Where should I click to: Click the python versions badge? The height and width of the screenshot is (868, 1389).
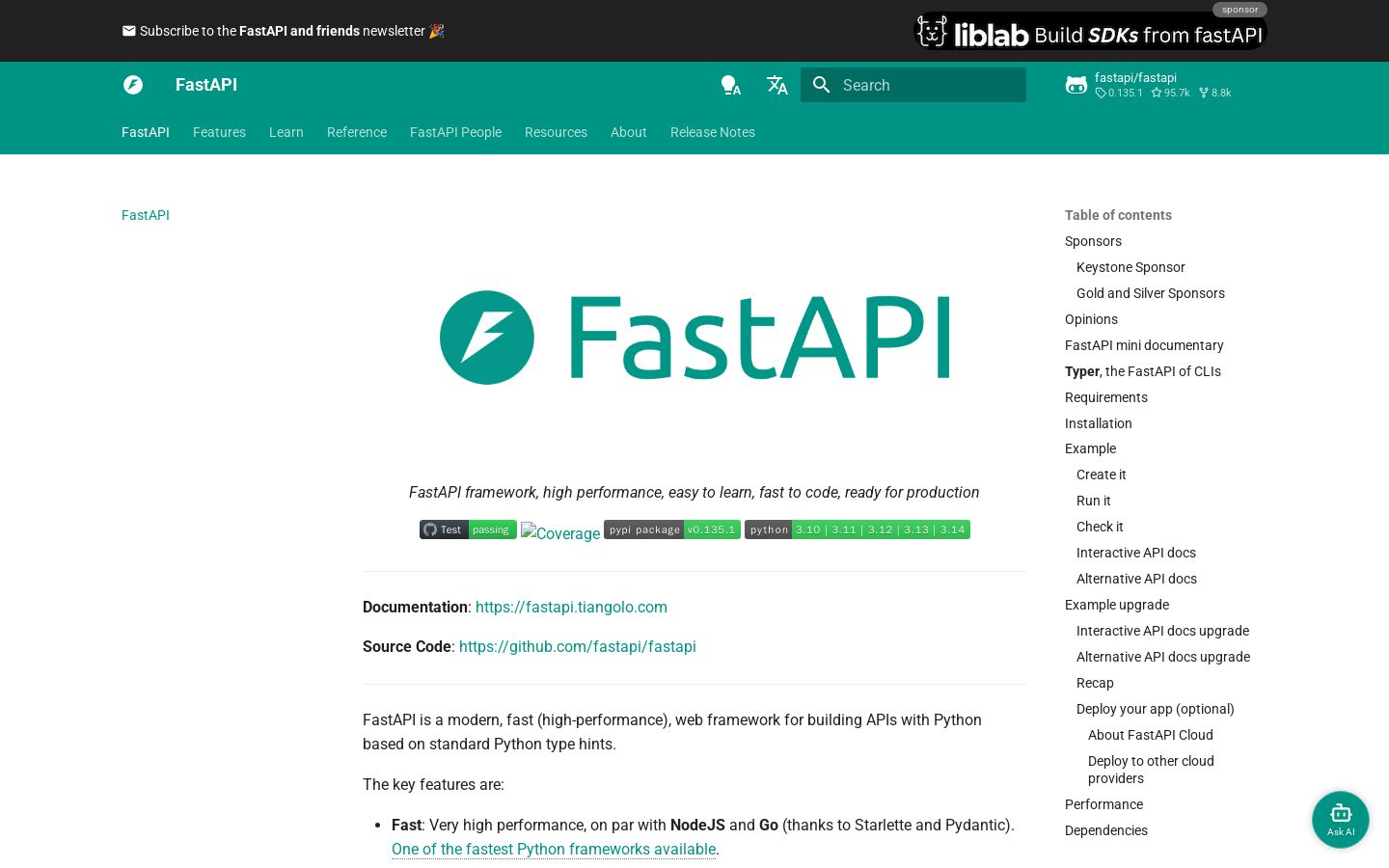858,529
